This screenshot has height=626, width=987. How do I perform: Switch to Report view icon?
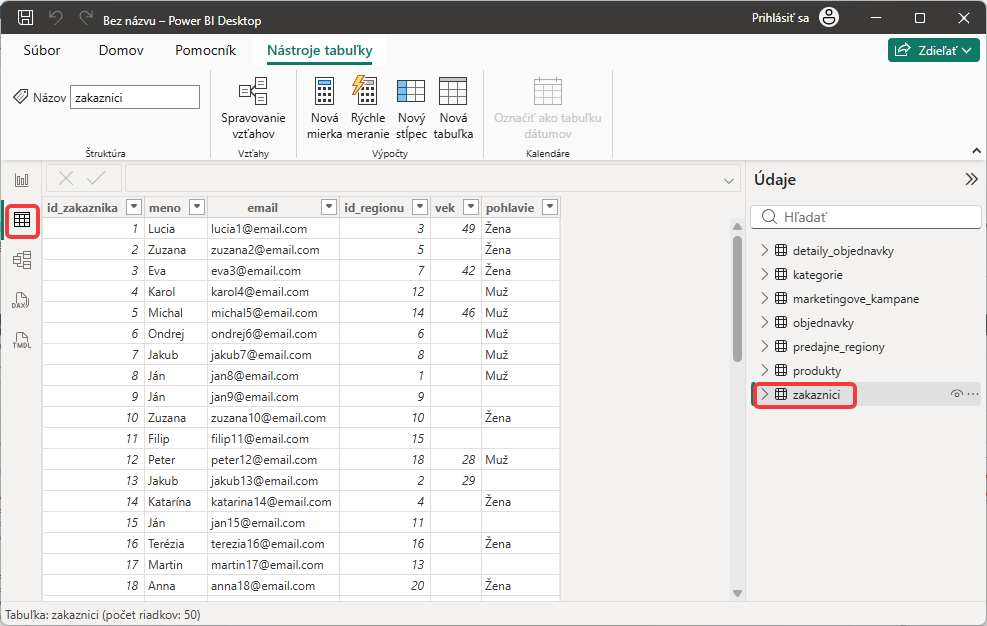[x=22, y=180]
